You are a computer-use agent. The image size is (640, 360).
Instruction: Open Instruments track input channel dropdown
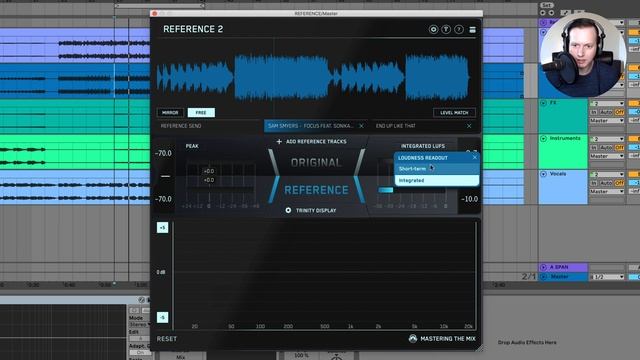pos(607,139)
